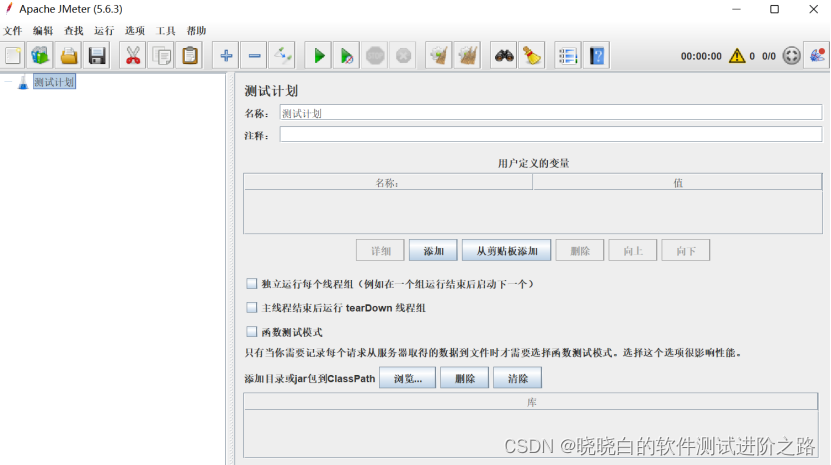The height and width of the screenshot is (465, 831).
Task: Click the Shutdown threads icon
Action: coord(403,56)
